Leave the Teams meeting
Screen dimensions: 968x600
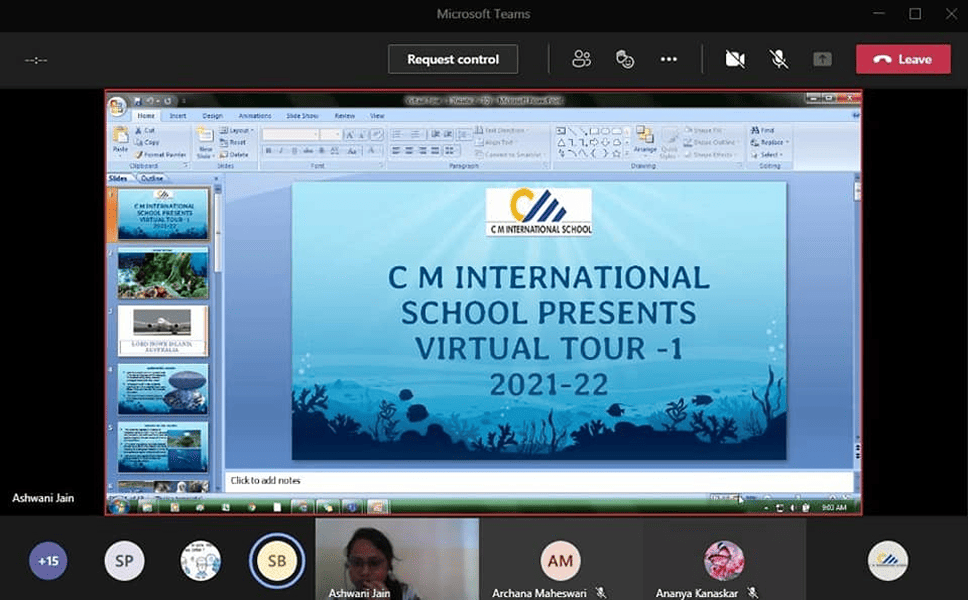point(903,59)
